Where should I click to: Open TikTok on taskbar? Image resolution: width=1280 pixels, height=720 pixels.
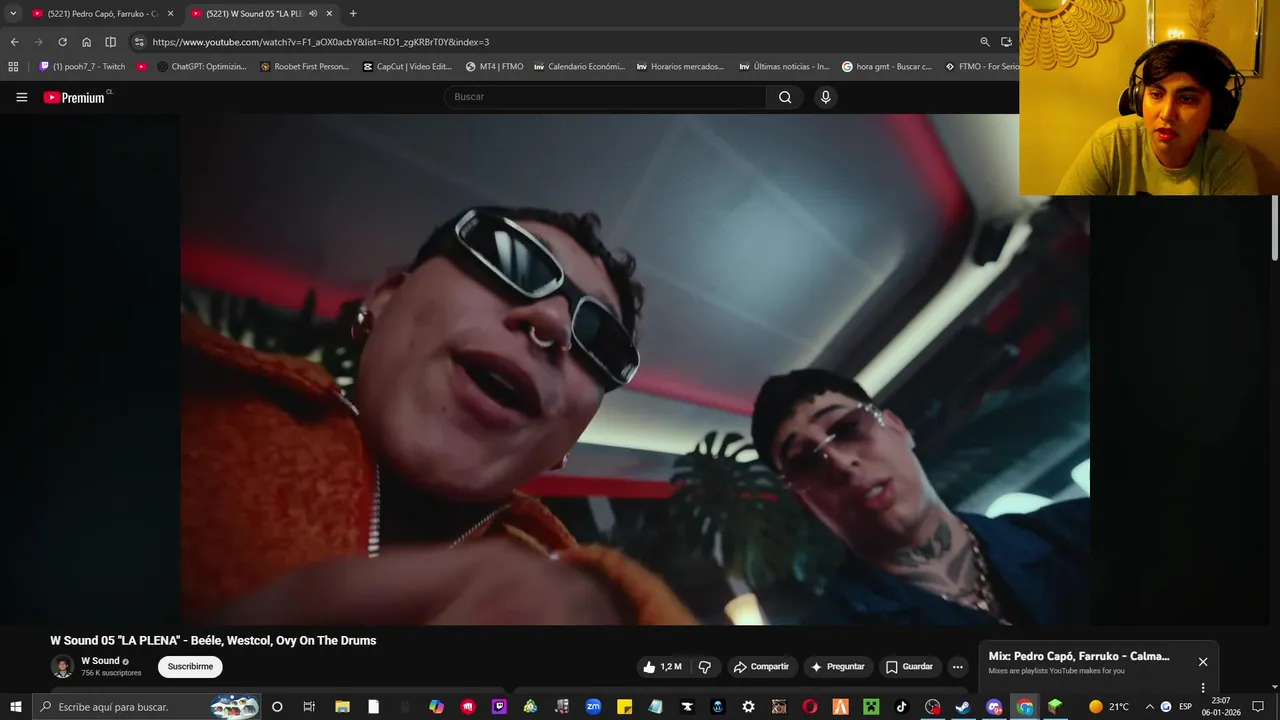tap(901, 707)
